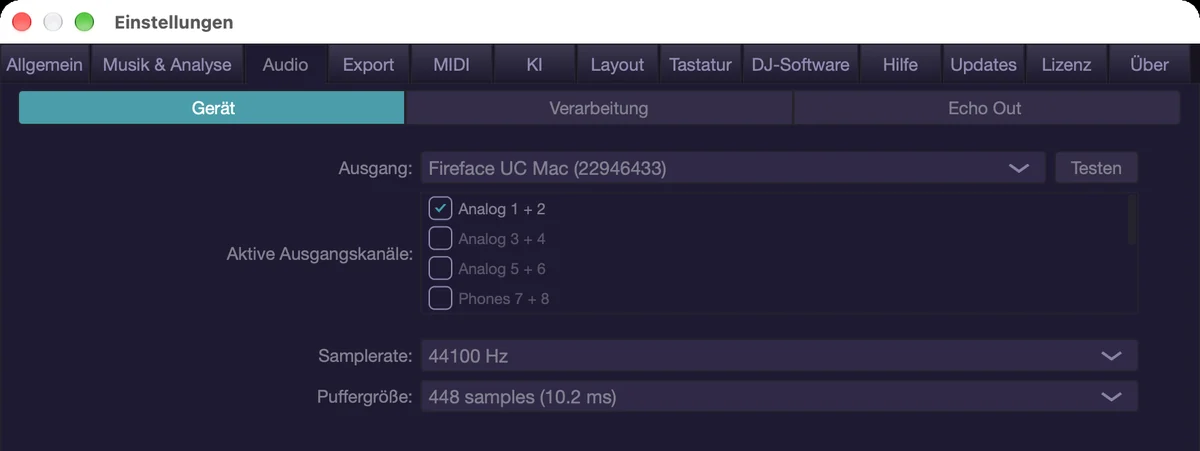
Task: Close the Einstellungen window
Action: coord(22,22)
